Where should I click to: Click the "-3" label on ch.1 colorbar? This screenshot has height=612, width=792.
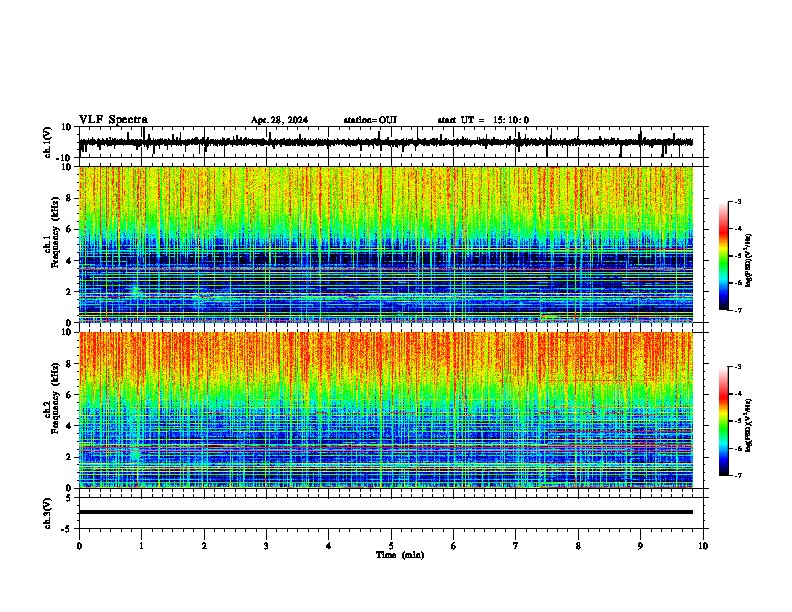pos(737,201)
